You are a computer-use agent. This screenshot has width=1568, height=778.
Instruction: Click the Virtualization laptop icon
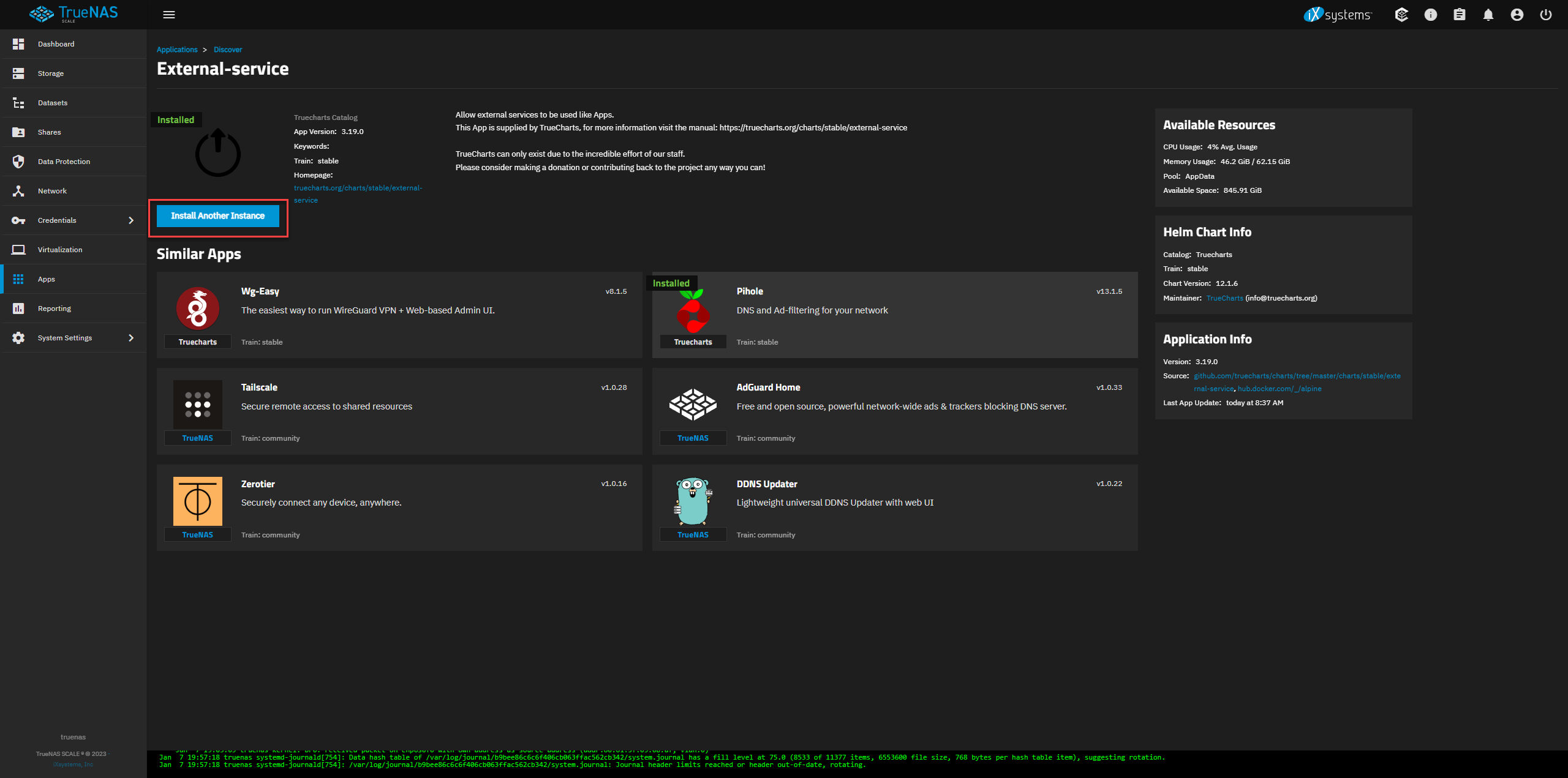(x=18, y=250)
